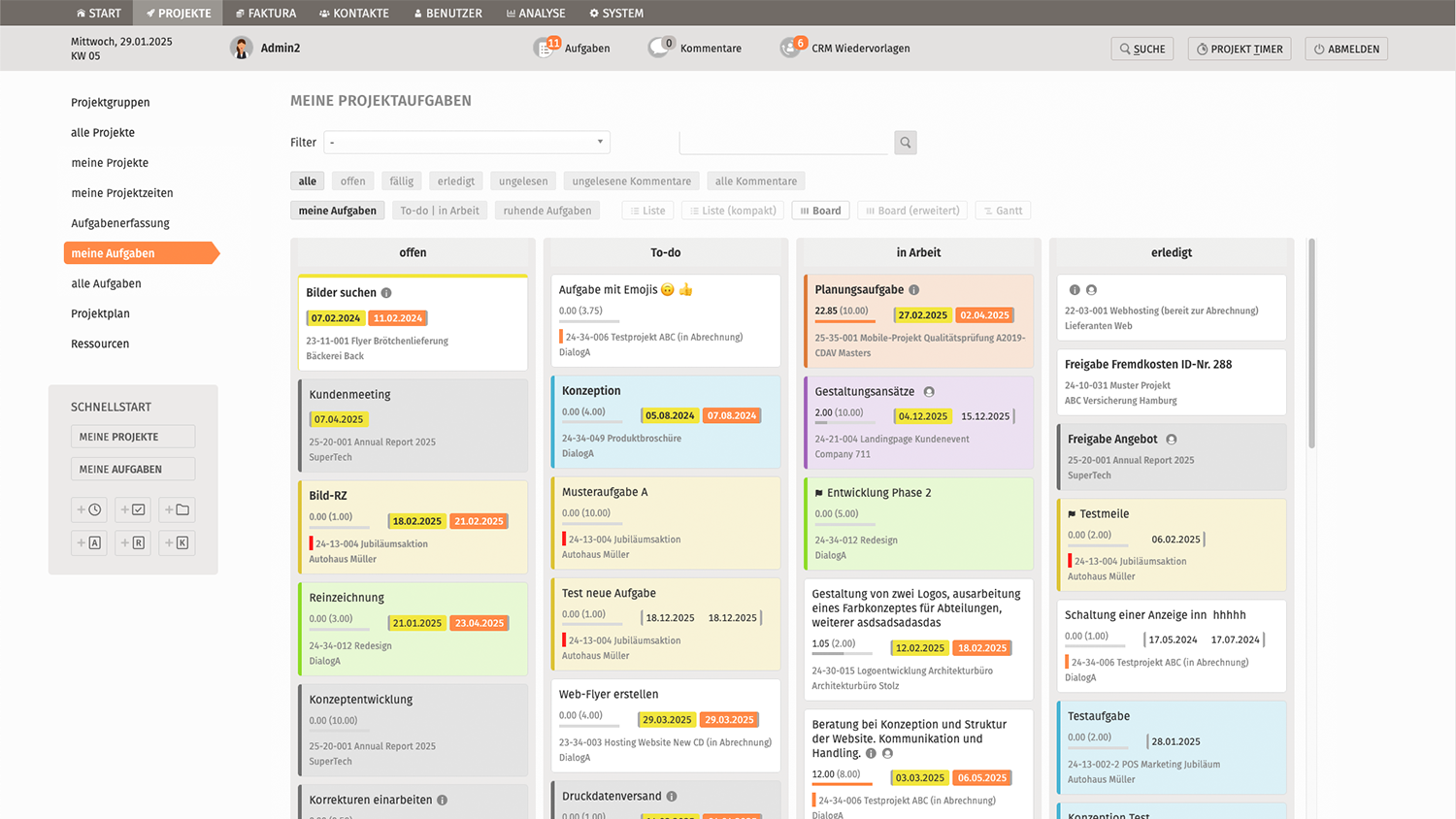Switch to 'ruhende Aufgaben' filter
The height and width of the screenshot is (819, 1456).
click(x=546, y=211)
